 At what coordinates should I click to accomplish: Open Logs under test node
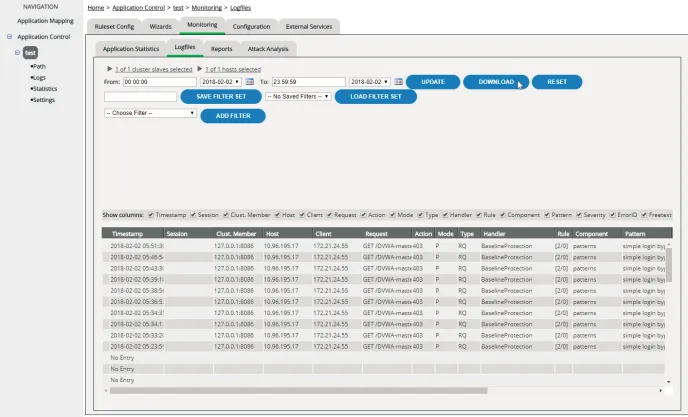[x=39, y=78]
